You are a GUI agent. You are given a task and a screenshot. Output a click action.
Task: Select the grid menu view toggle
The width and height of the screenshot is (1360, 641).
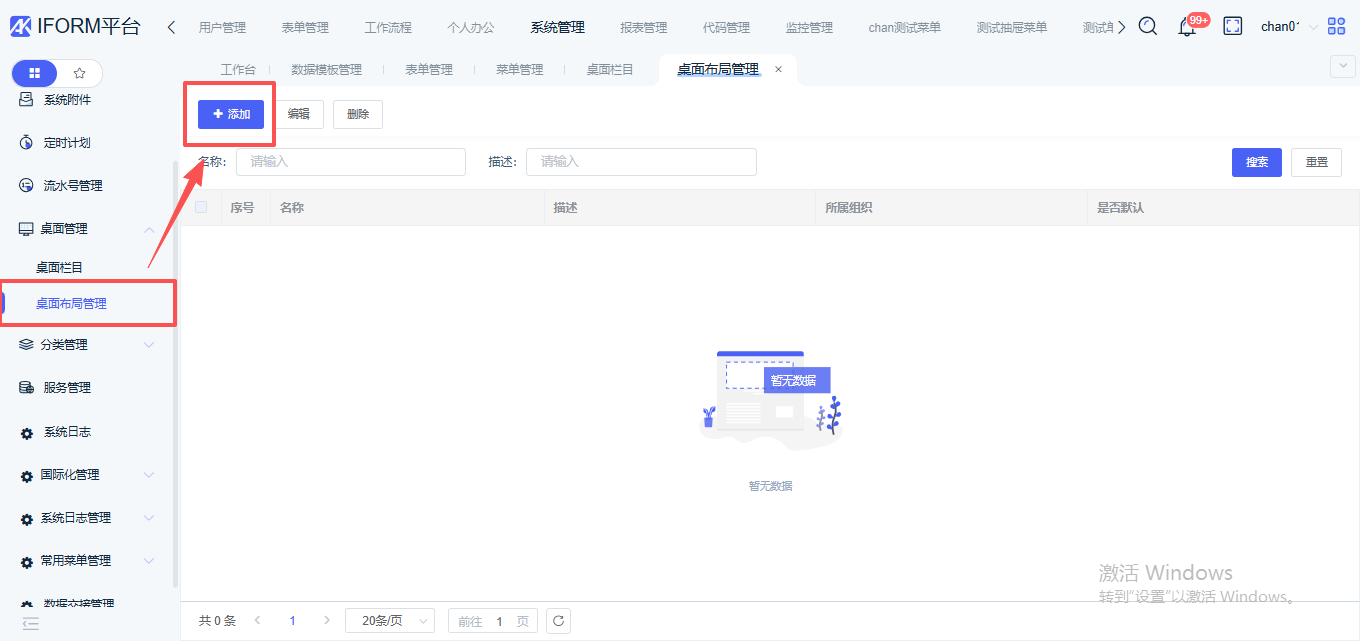[x=35, y=73]
